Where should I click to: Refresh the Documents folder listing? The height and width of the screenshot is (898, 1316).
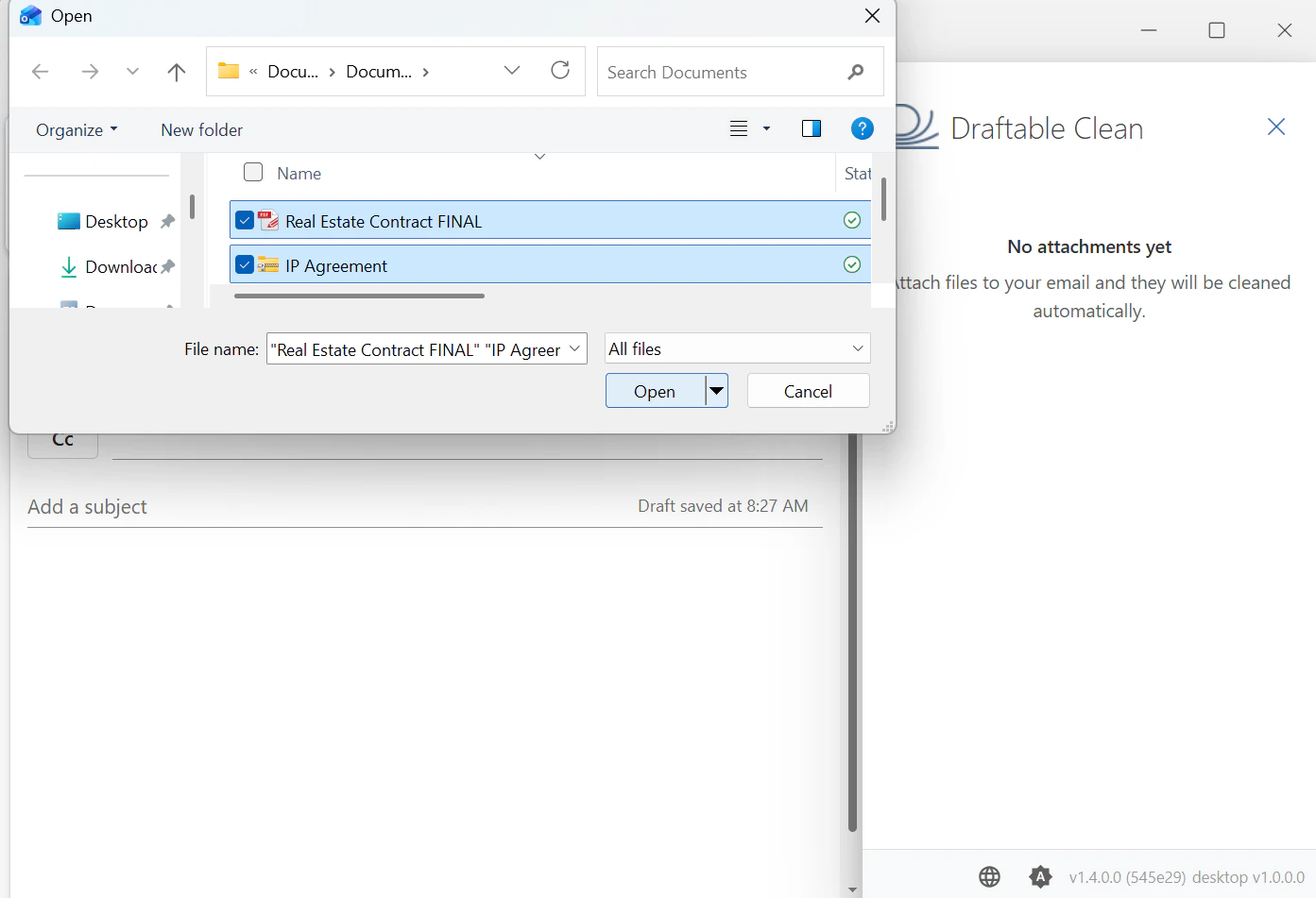560,71
